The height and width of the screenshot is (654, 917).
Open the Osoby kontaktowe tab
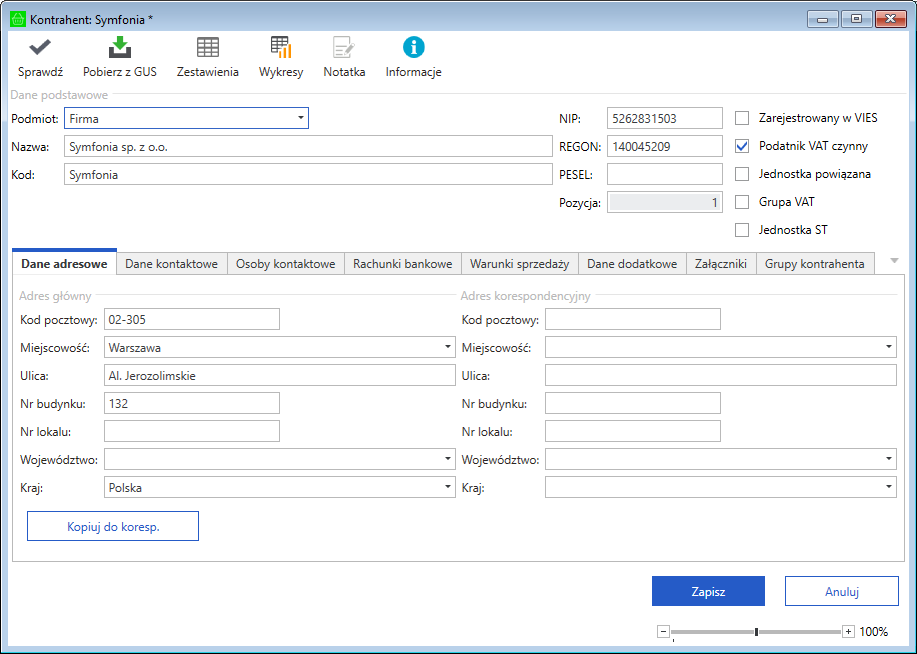click(285, 264)
